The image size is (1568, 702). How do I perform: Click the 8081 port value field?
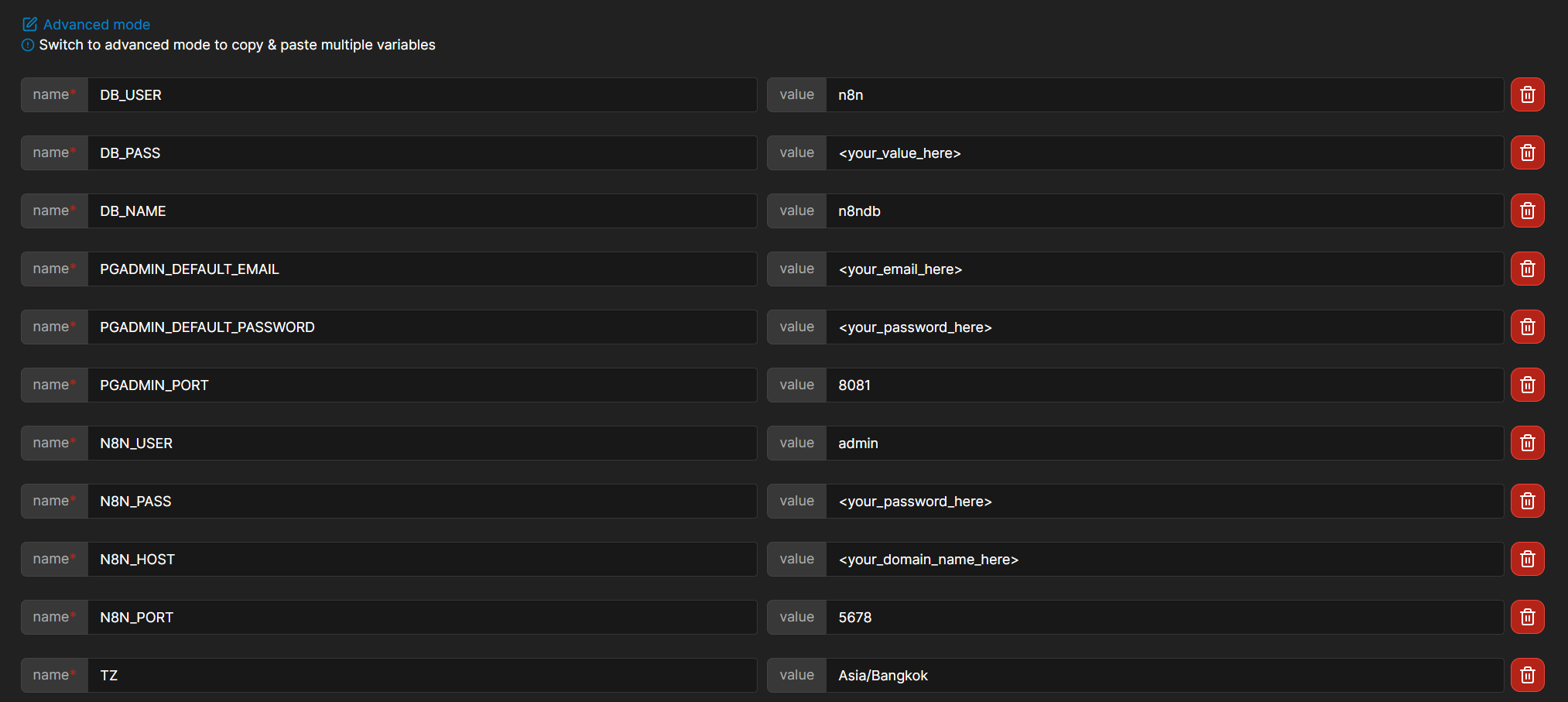click(1164, 385)
